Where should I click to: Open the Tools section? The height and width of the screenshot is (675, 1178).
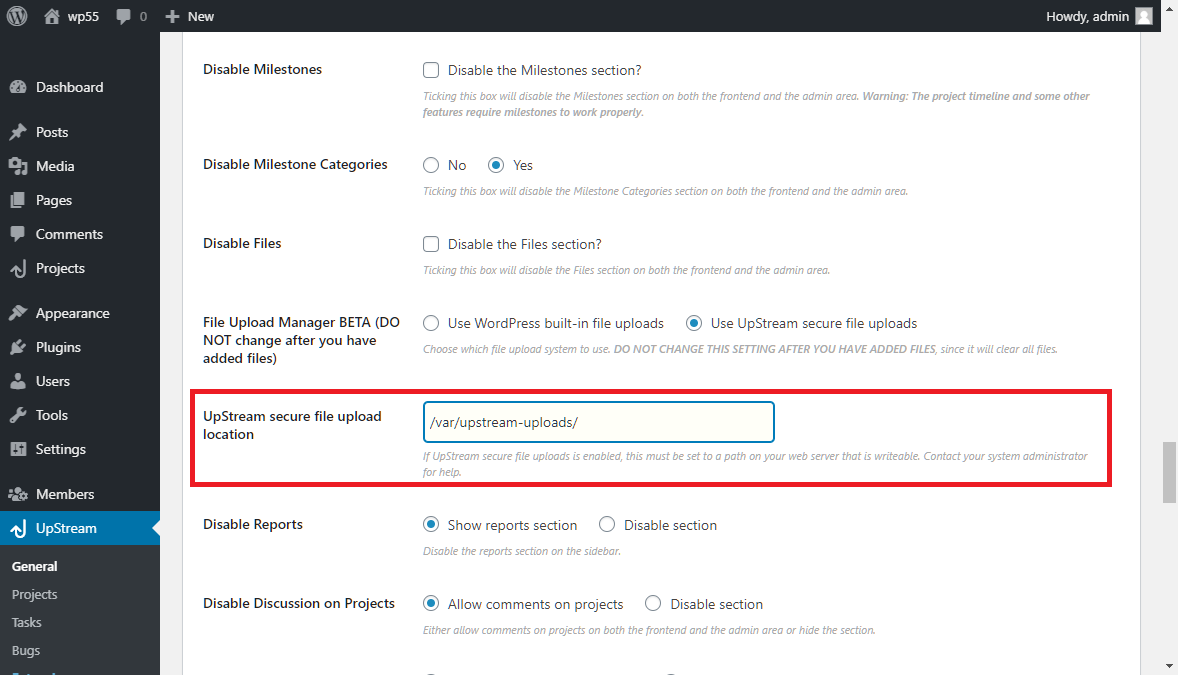pyautogui.click(x=49, y=415)
